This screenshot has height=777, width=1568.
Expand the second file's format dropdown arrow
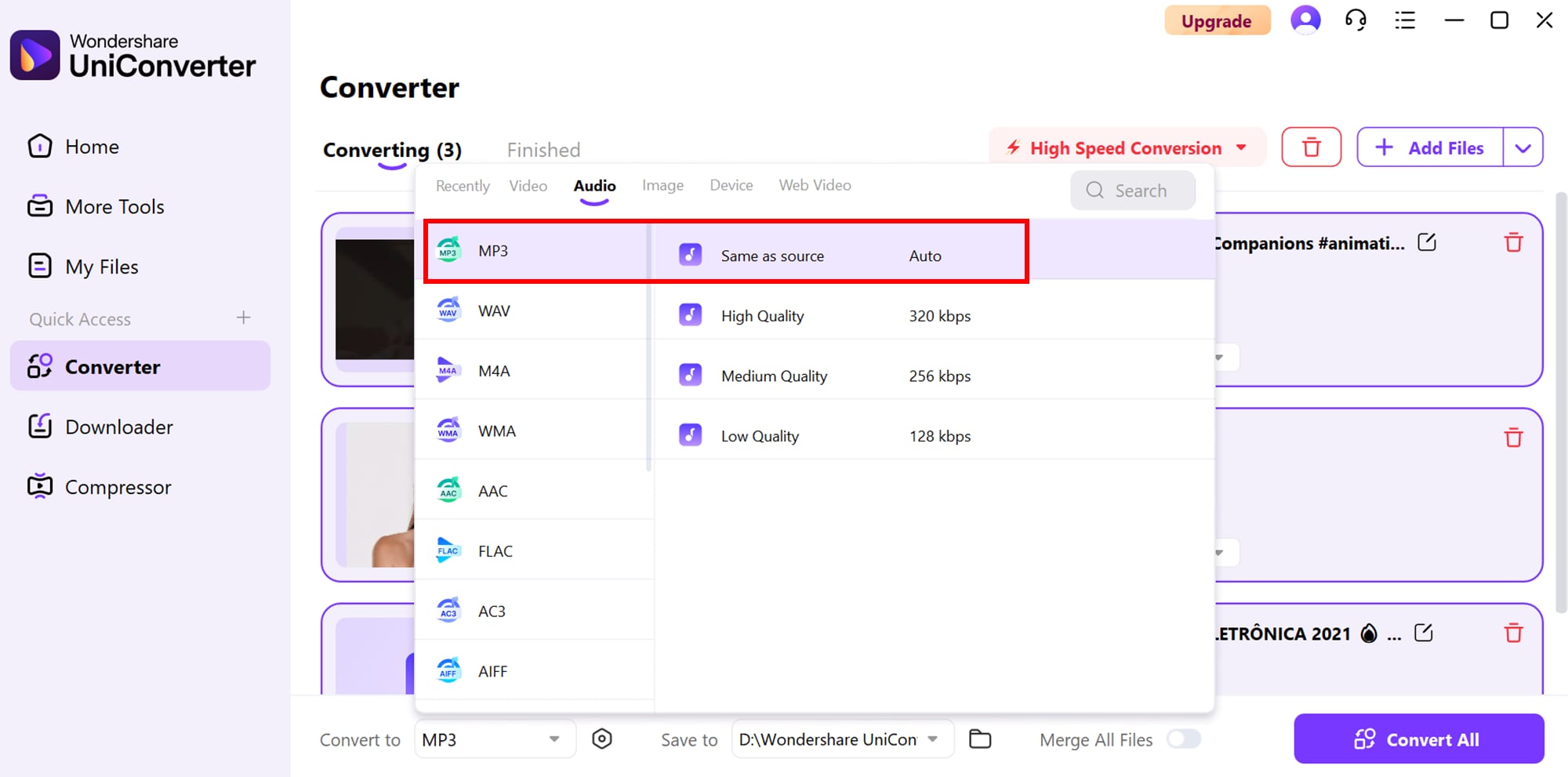coord(1220,553)
